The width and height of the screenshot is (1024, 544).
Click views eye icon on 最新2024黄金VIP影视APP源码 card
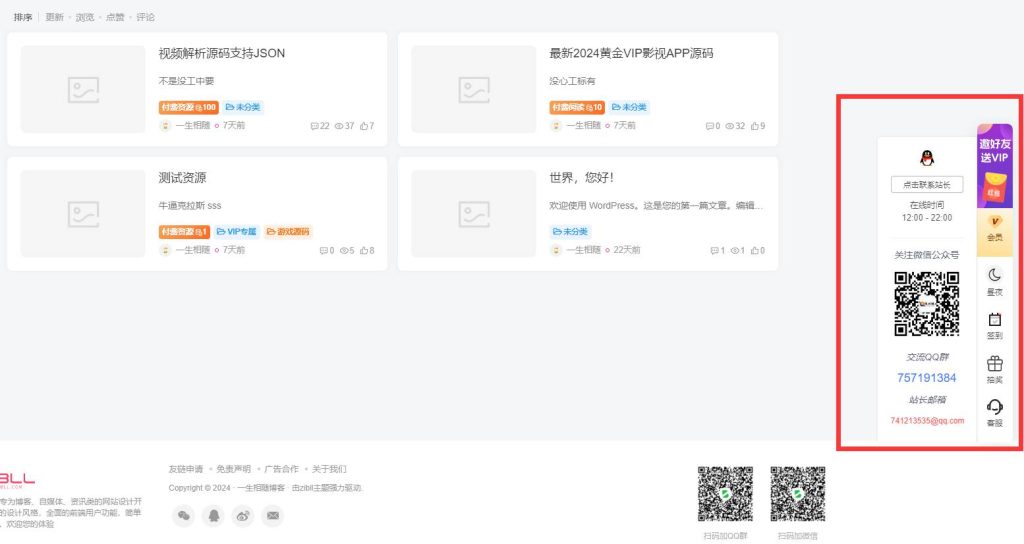point(729,126)
